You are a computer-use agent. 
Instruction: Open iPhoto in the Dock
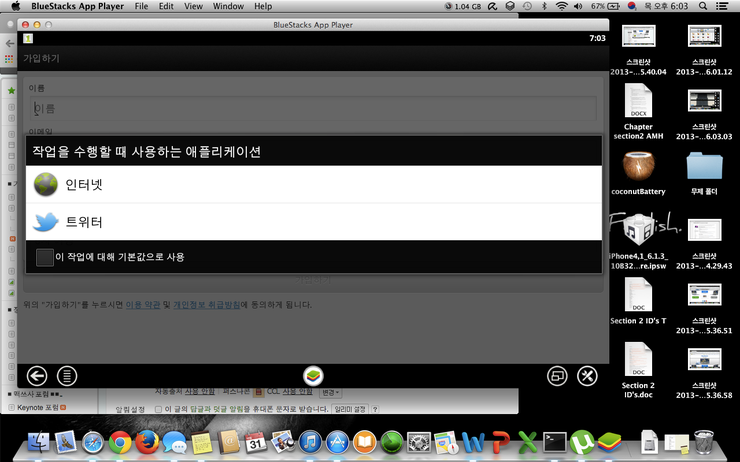tap(283, 442)
